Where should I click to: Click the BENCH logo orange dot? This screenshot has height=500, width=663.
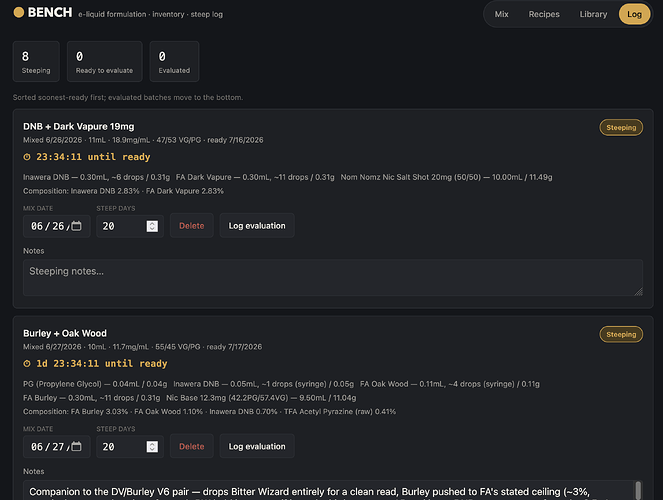(19, 12)
